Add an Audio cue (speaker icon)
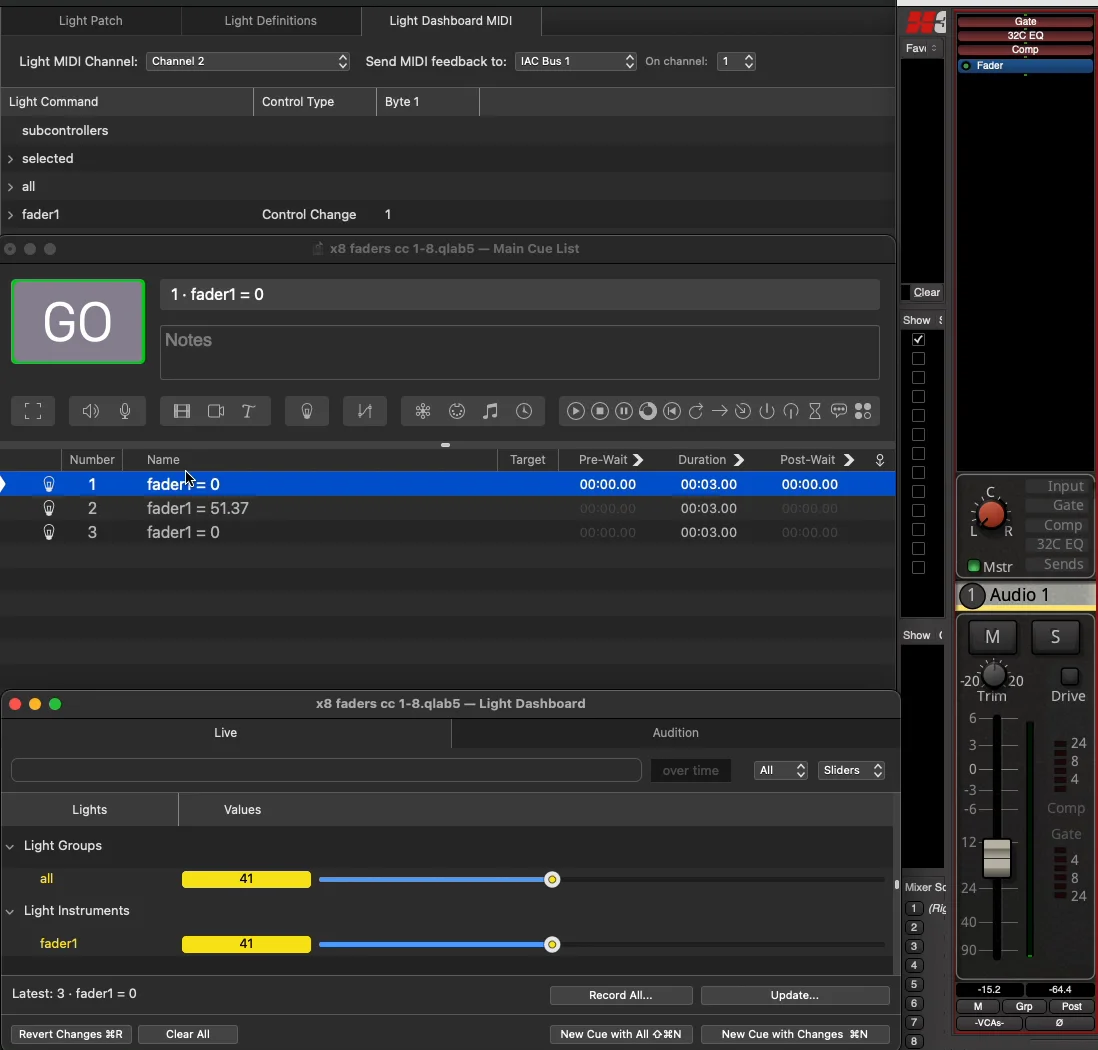The width and height of the screenshot is (1098, 1050). coord(90,411)
